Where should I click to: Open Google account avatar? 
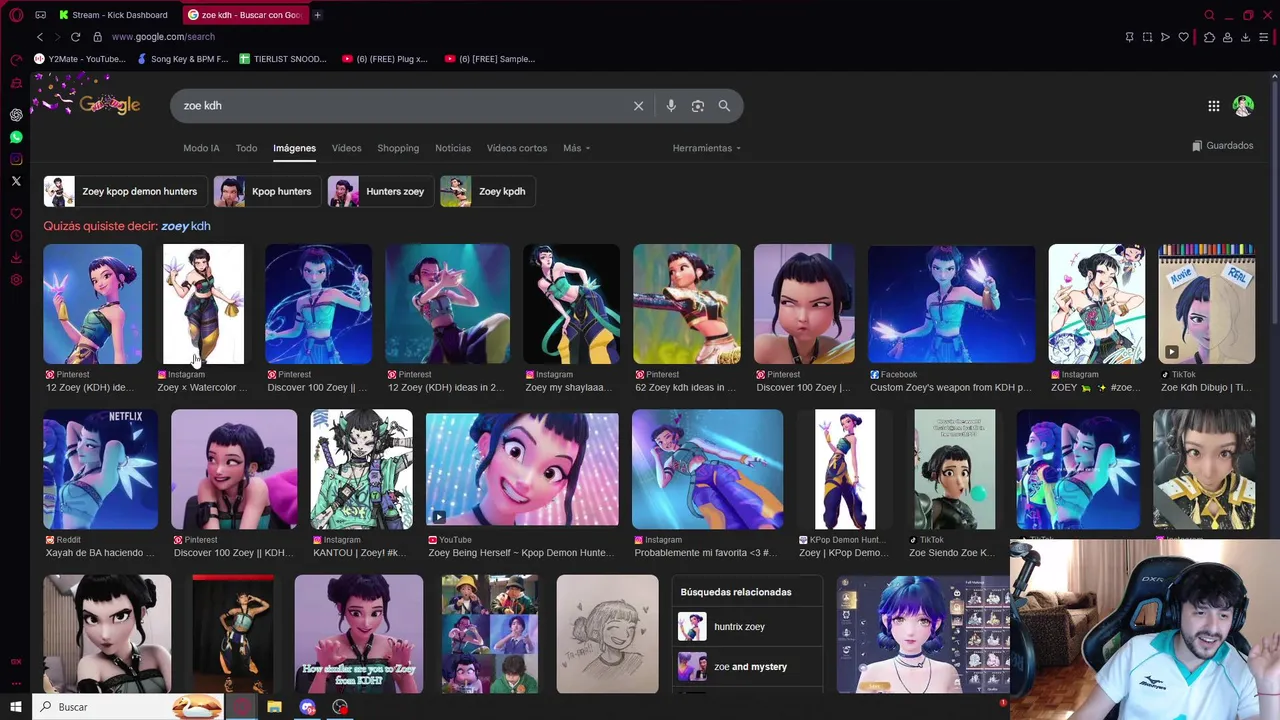(1243, 106)
